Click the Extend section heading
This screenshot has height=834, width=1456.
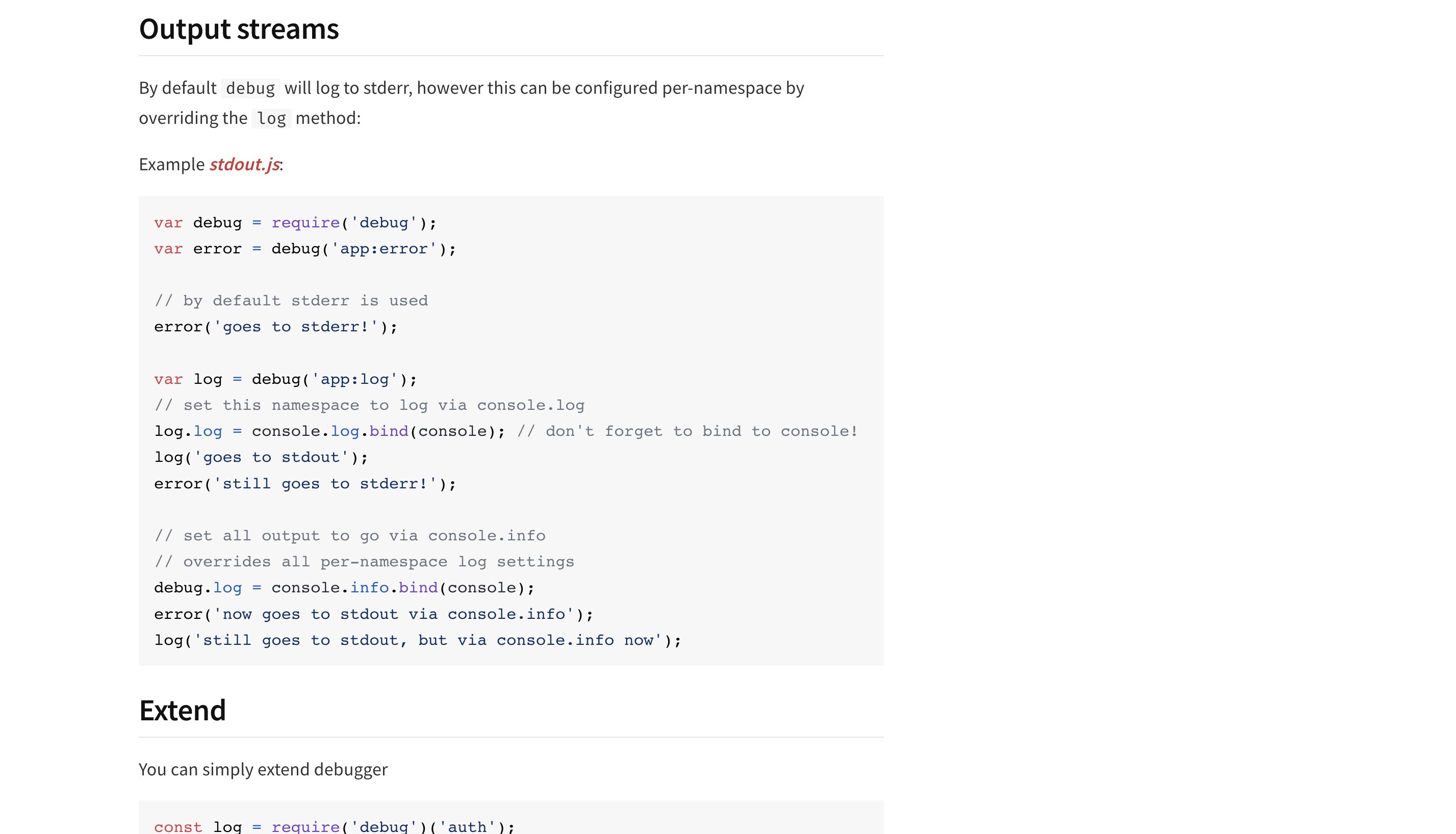(x=182, y=710)
